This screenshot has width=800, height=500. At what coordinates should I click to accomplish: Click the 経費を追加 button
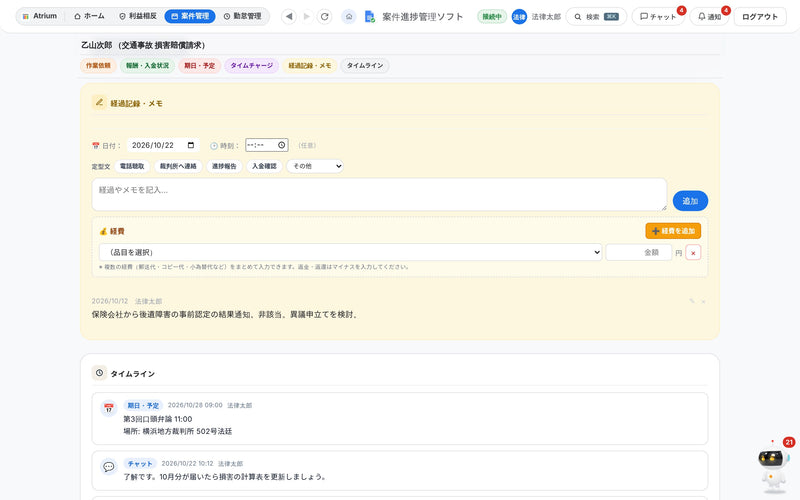[x=673, y=231]
